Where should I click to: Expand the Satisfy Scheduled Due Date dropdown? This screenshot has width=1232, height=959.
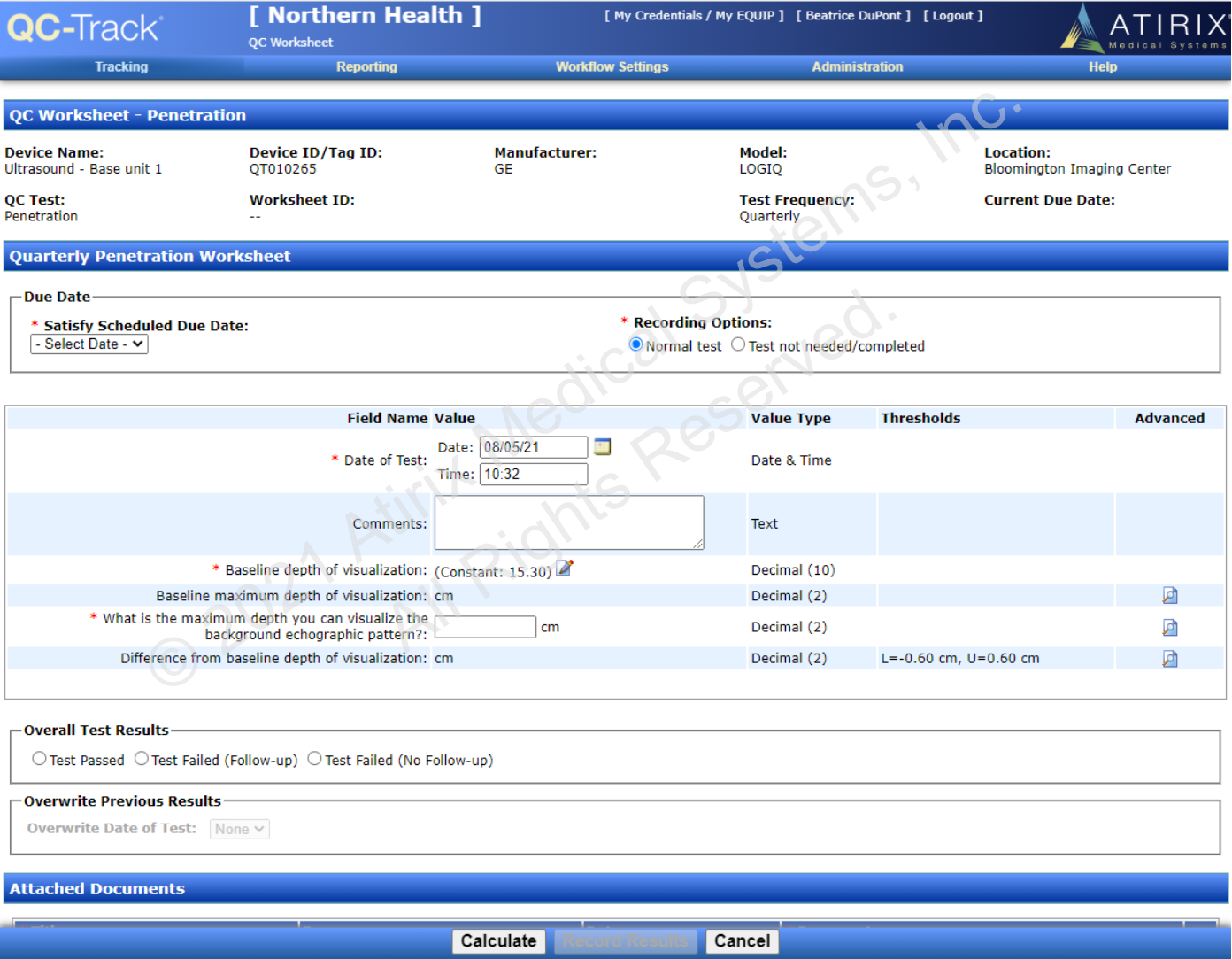(89, 344)
